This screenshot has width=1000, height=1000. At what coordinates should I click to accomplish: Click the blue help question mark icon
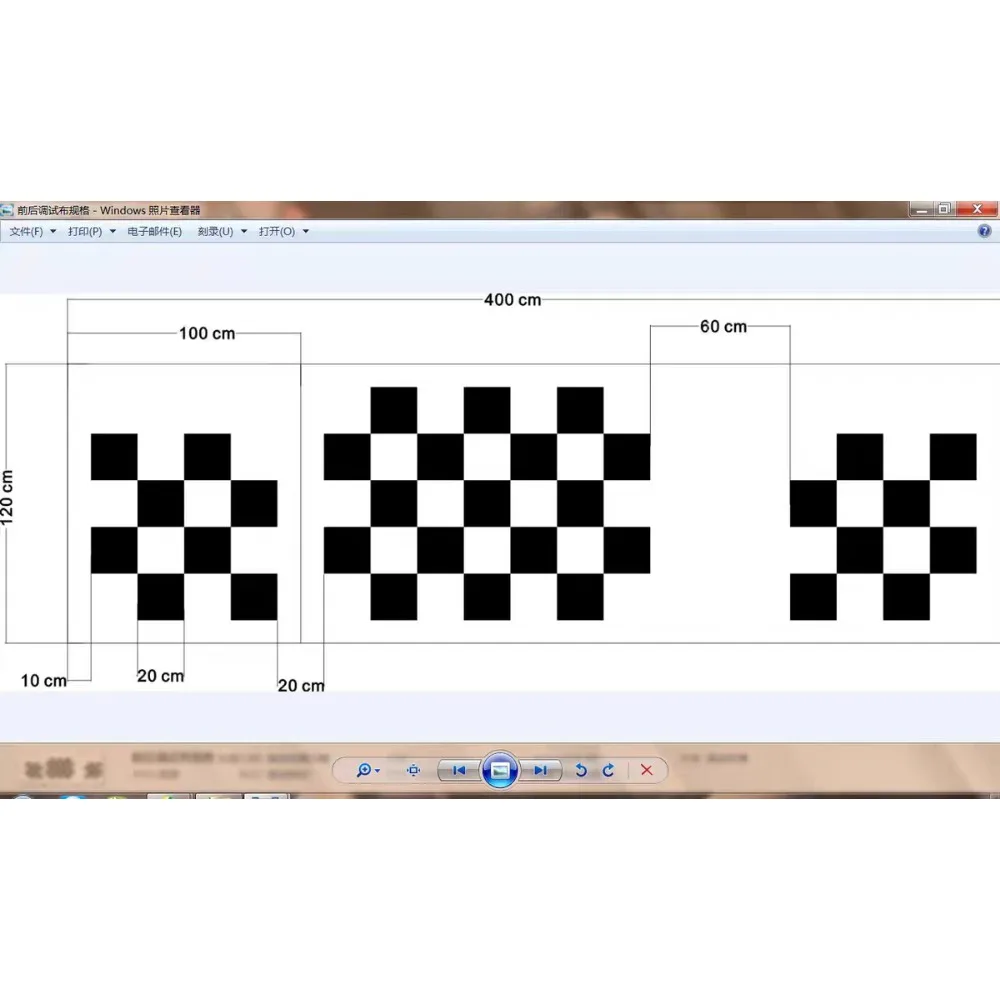pos(984,231)
